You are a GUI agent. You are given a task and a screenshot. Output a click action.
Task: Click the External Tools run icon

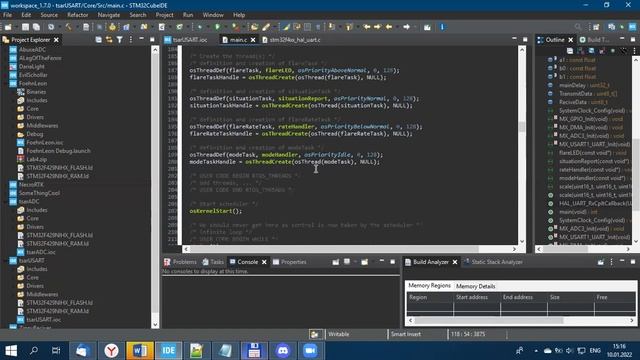(235, 27)
